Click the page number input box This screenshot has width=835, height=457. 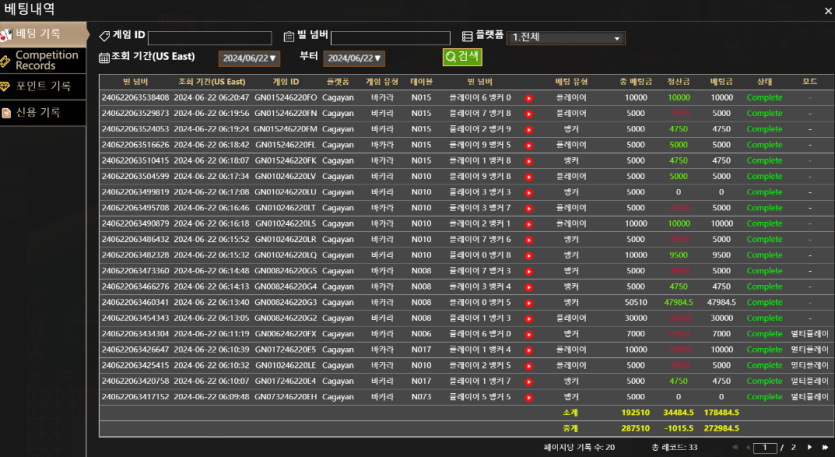point(765,448)
